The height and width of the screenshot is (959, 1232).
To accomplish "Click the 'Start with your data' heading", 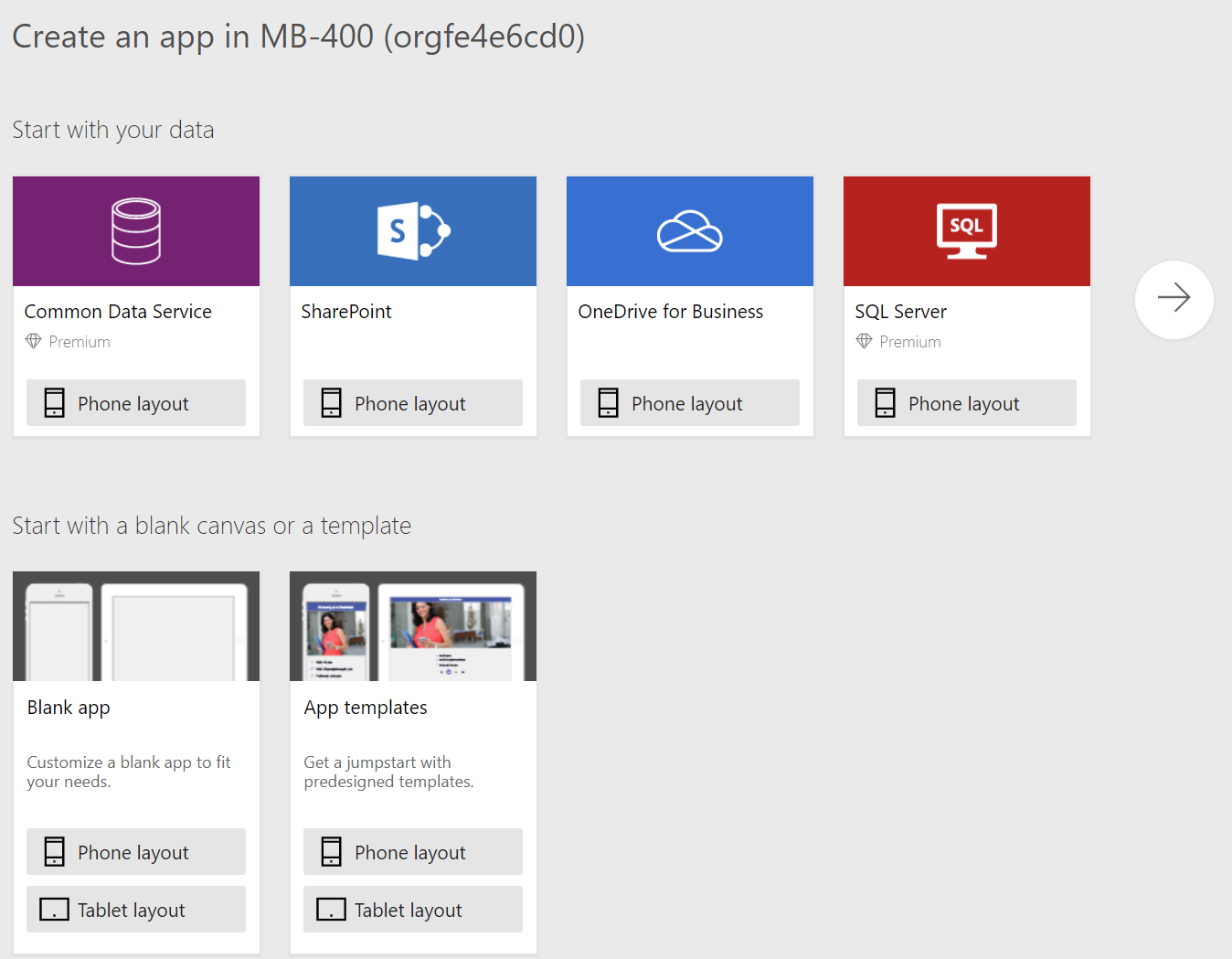I will point(113,130).
